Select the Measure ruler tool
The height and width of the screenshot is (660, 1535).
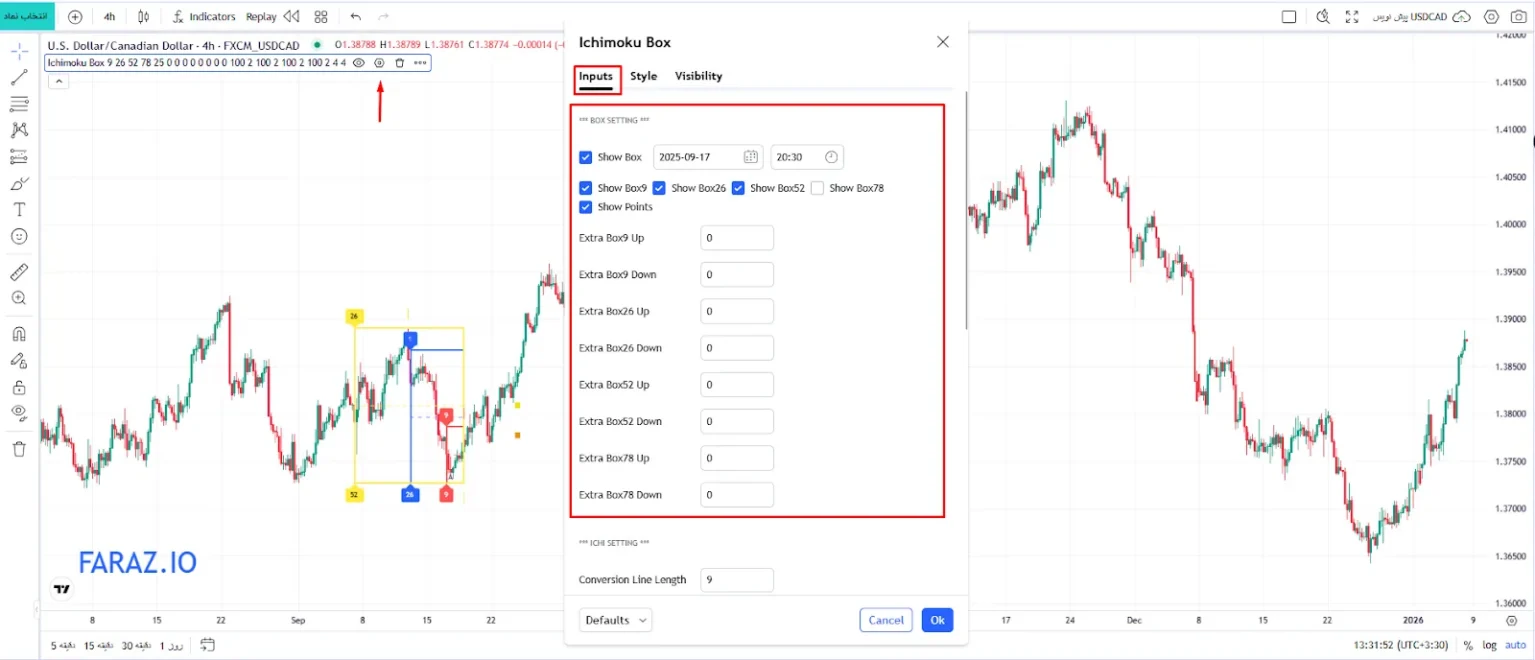point(19,270)
